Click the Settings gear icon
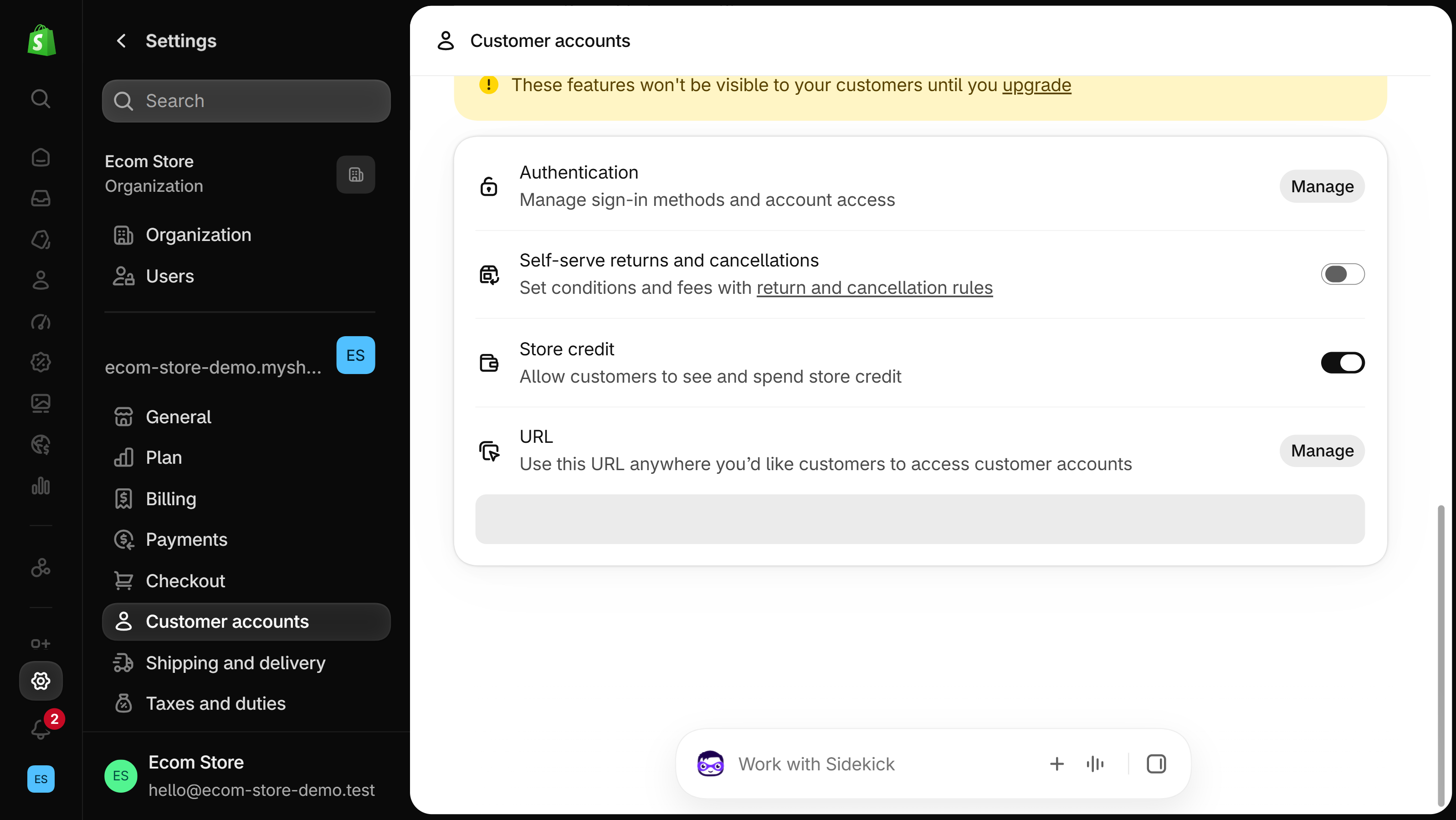This screenshot has height=820, width=1456. point(41,681)
